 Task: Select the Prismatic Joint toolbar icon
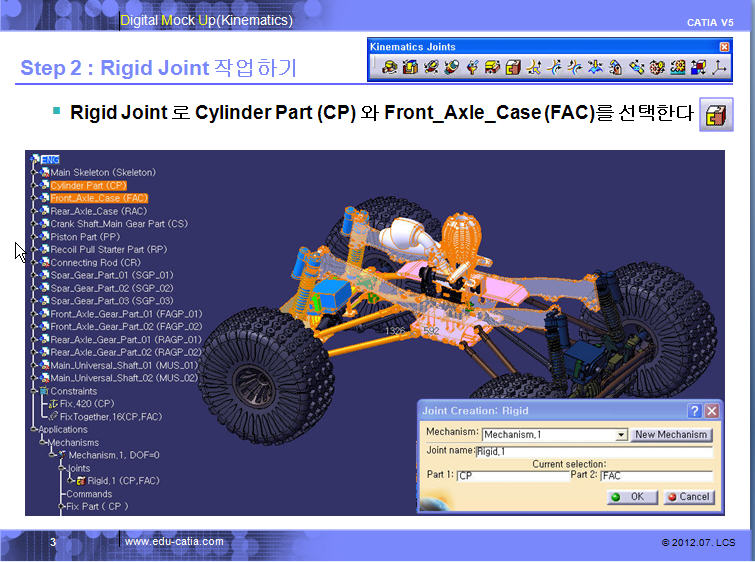[x=410, y=67]
